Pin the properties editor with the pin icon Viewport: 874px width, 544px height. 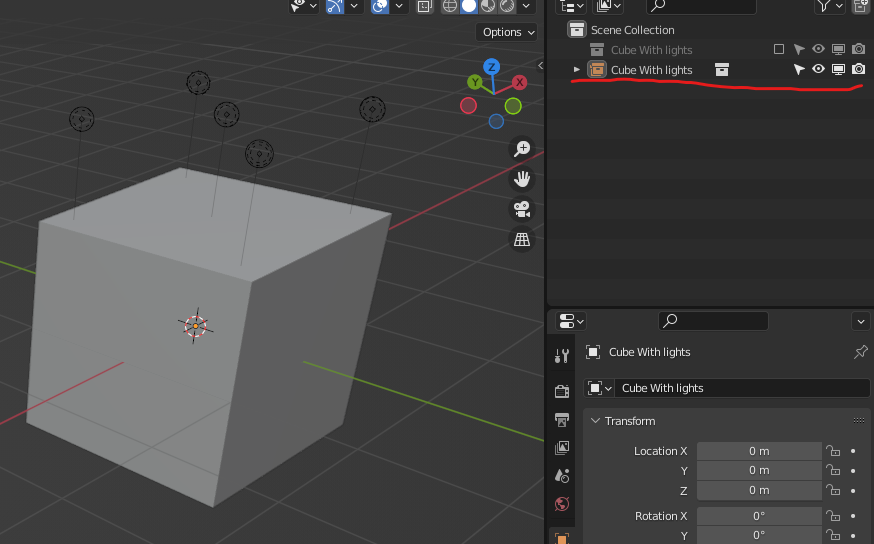pos(860,352)
